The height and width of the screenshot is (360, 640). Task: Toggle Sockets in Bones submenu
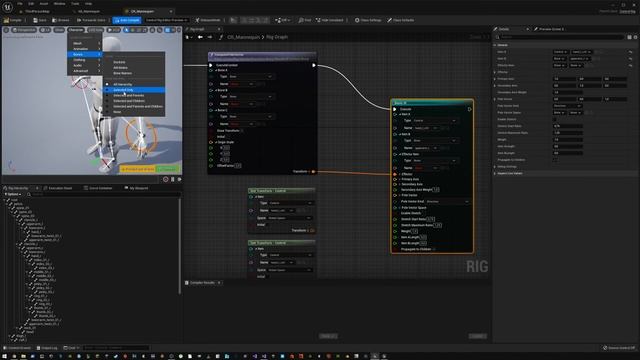pyautogui.click(x=134, y=62)
